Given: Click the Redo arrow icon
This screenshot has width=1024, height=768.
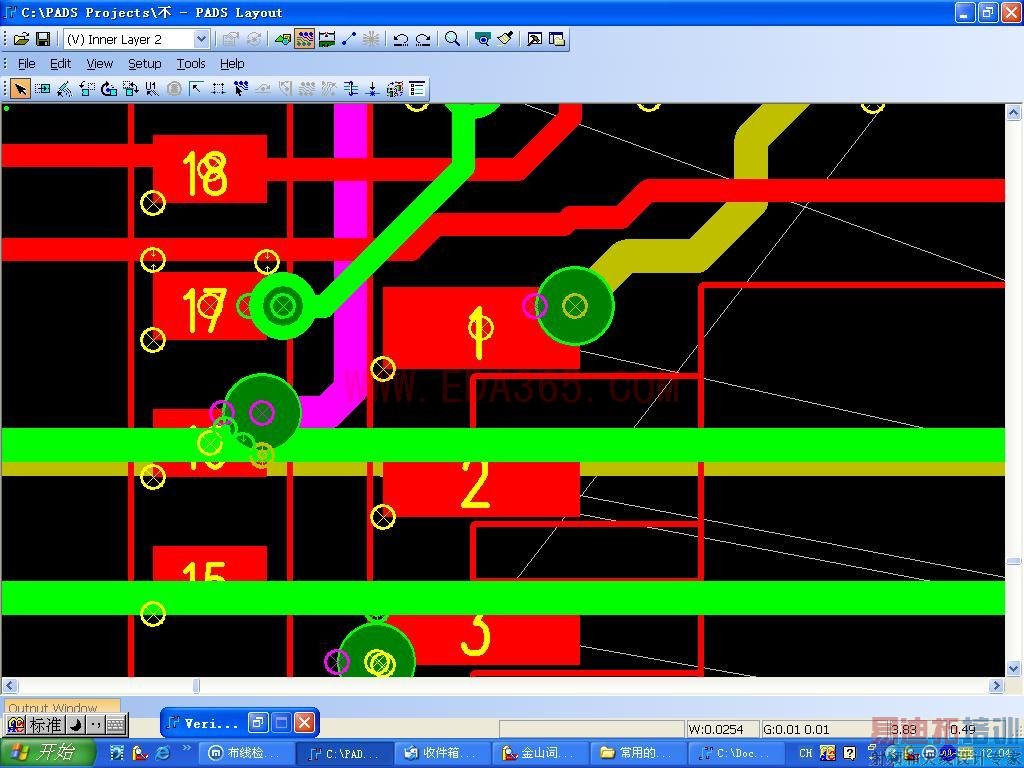Looking at the screenshot, I should 423,39.
